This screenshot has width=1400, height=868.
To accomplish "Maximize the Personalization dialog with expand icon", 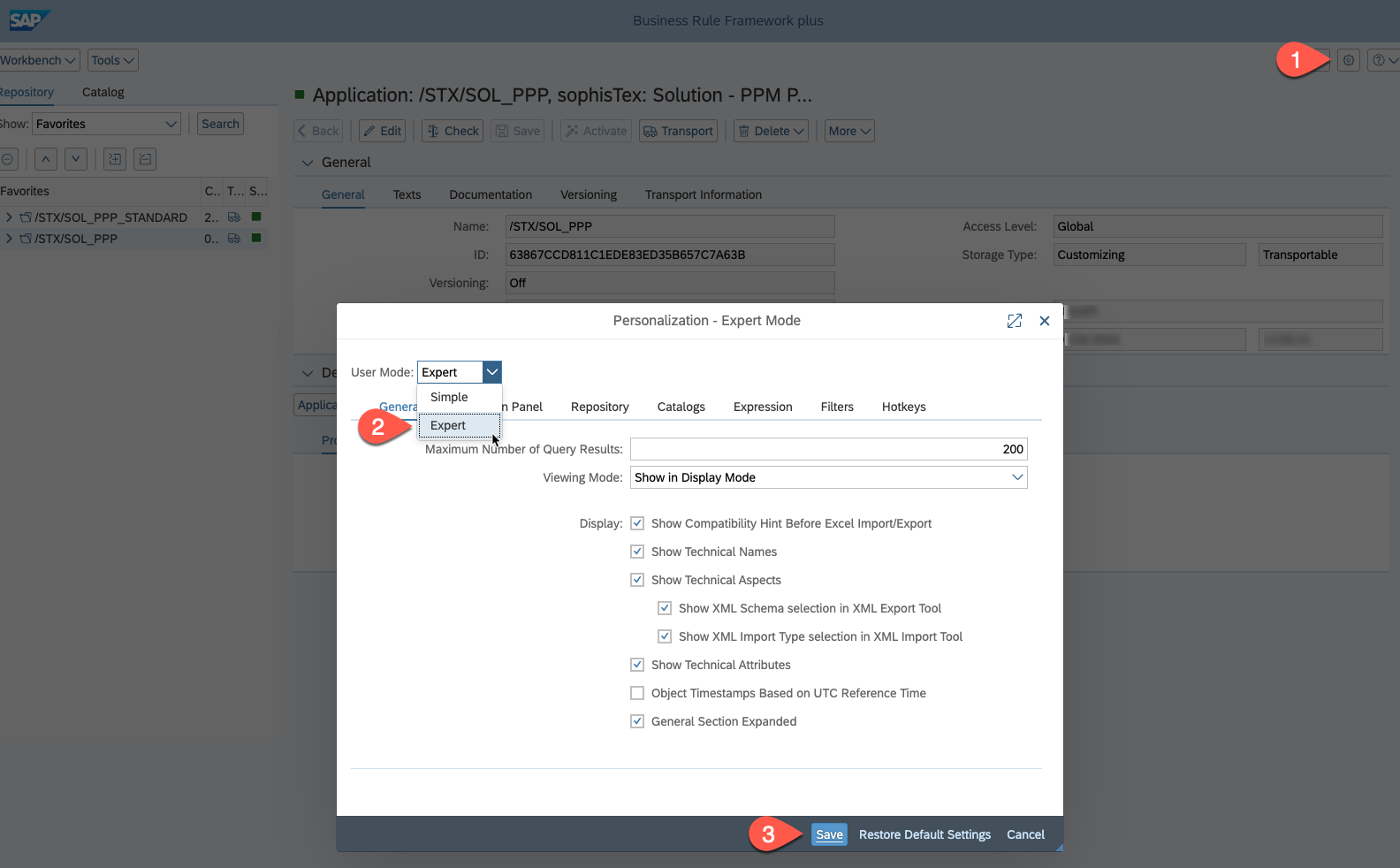I will pyautogui.click(x=1014, y=321).
